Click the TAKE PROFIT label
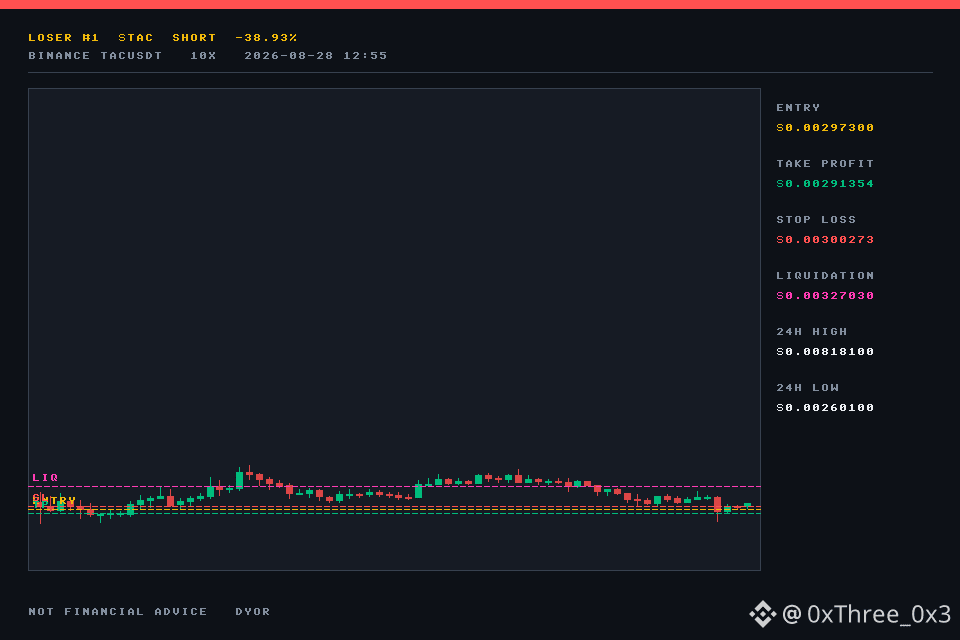960x640 pixels. (825, 164)
